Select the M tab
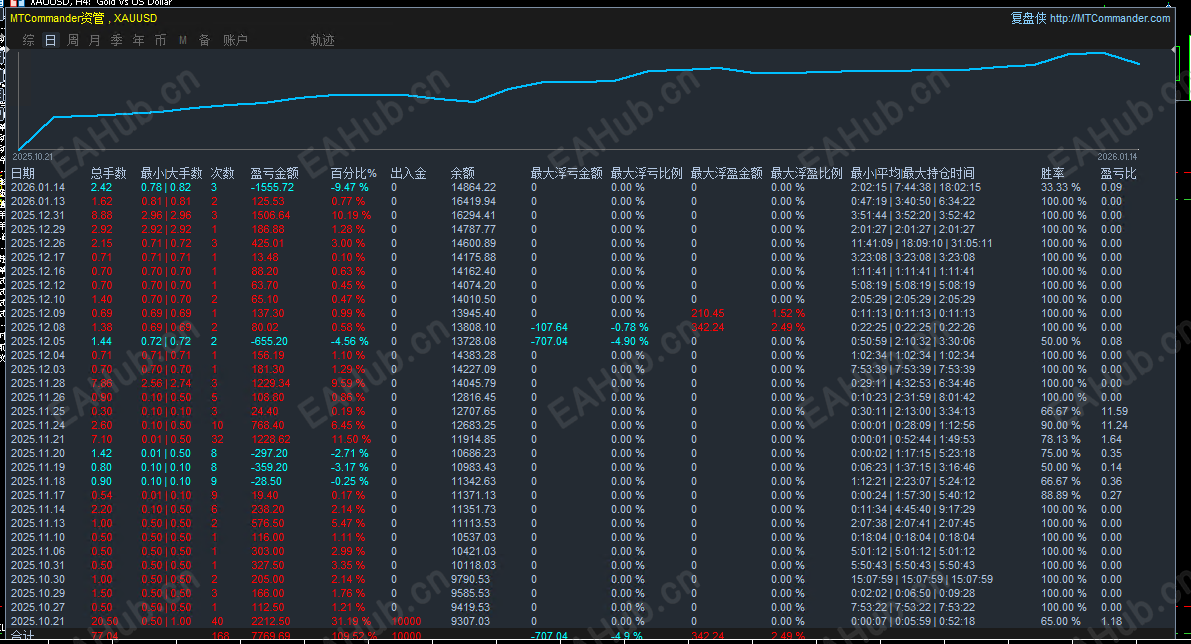1191x644 pixels. pyautogui.click(x=183, y=40)
